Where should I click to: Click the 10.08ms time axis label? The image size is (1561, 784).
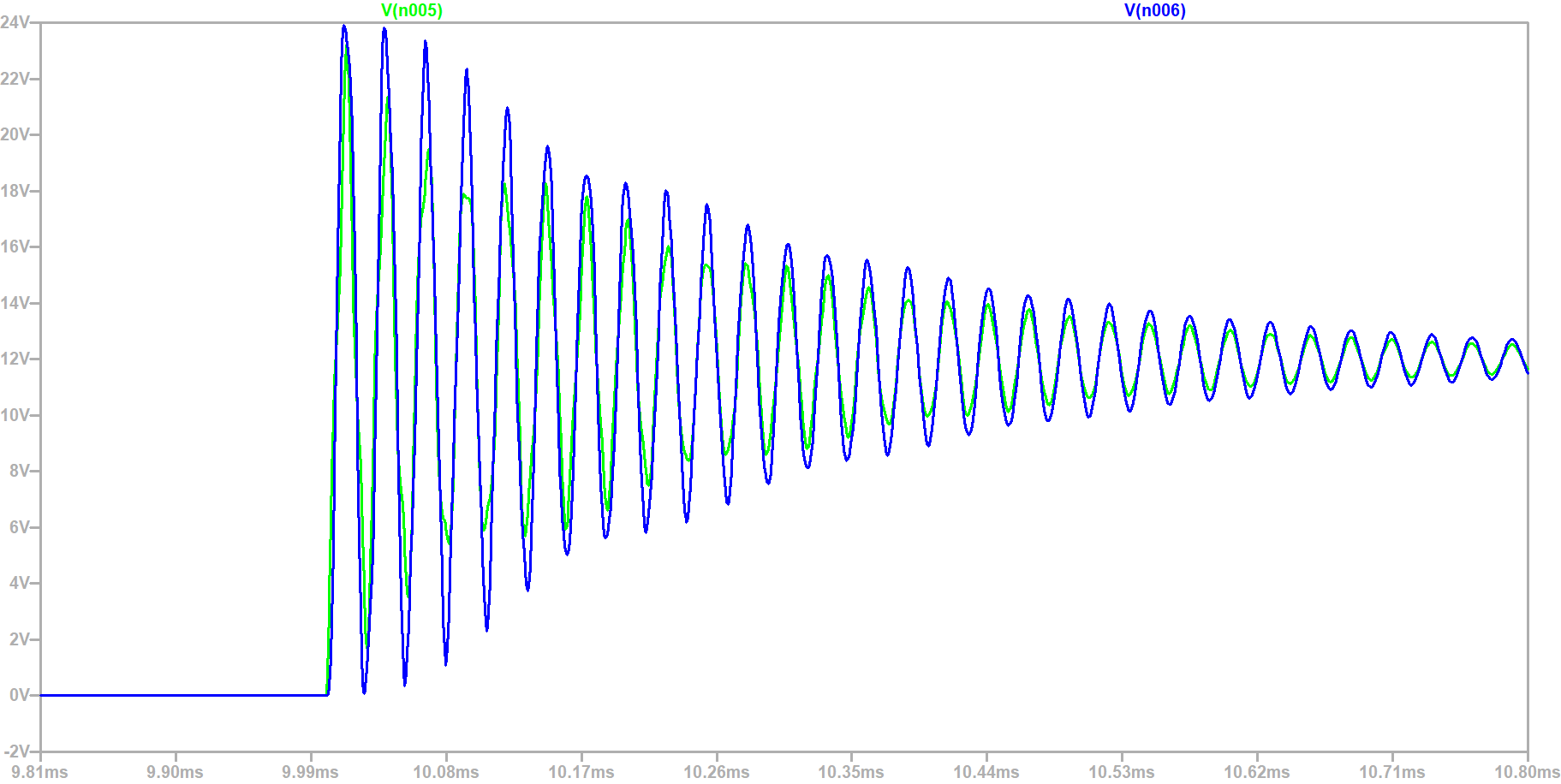[446, 772]
